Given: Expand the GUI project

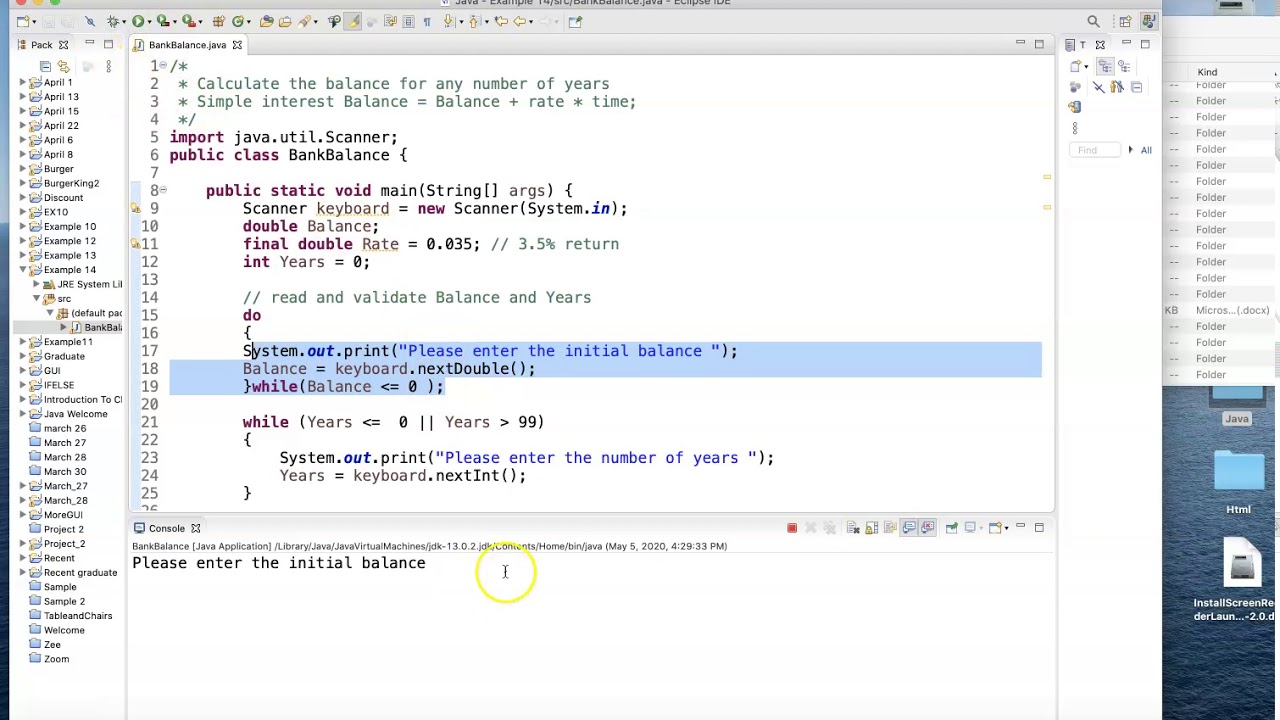Looking at the screenshot, I should tap(23, 371).
